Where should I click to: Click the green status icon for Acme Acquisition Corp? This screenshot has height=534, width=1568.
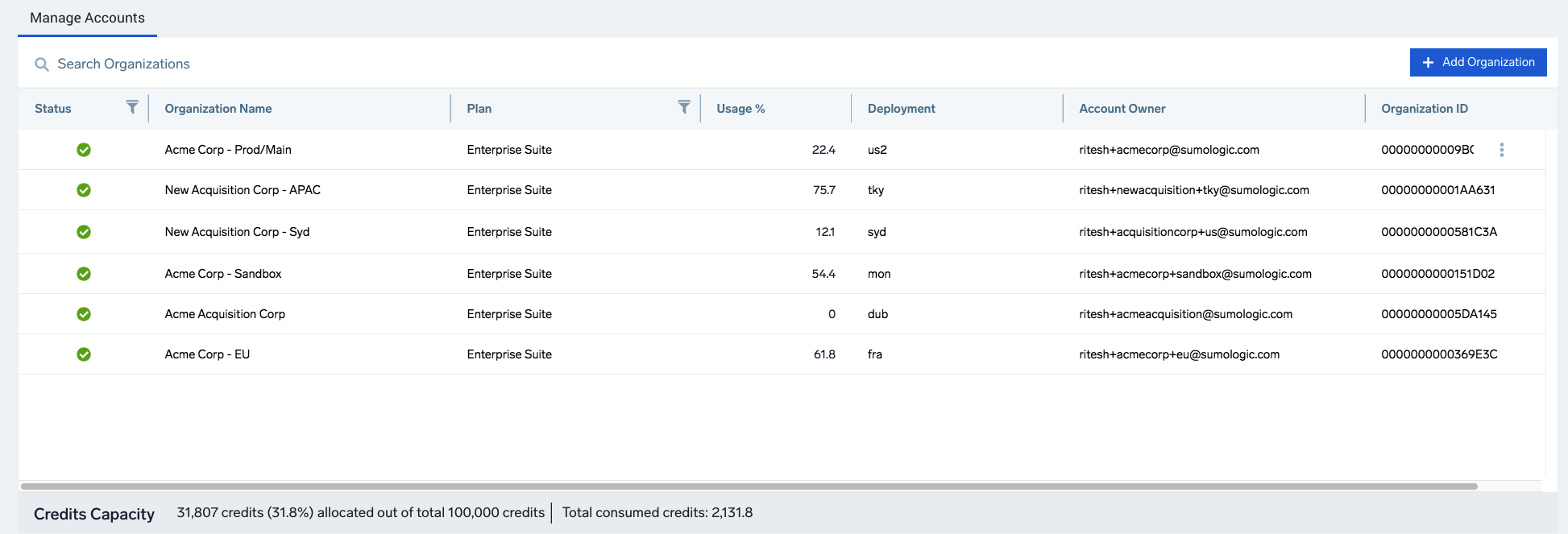click(84, 314)
